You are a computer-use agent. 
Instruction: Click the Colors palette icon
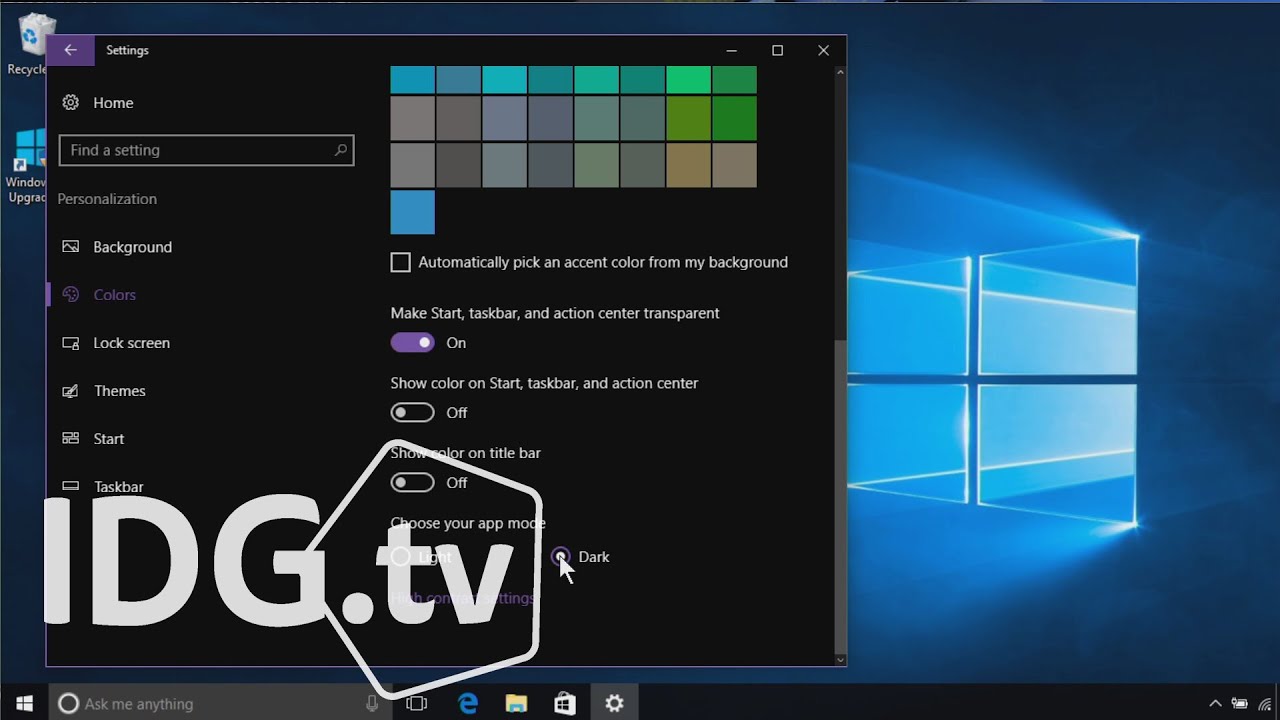(x=70, y=294)
